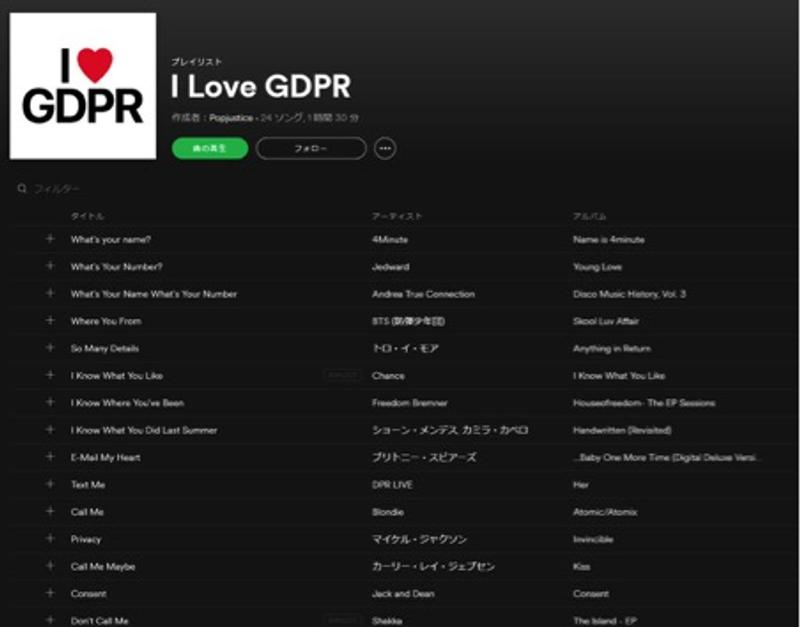Open the three-dots more options button
Image resolution: width=800 pixels, height=627 pixels.
(x=385, y=148)
